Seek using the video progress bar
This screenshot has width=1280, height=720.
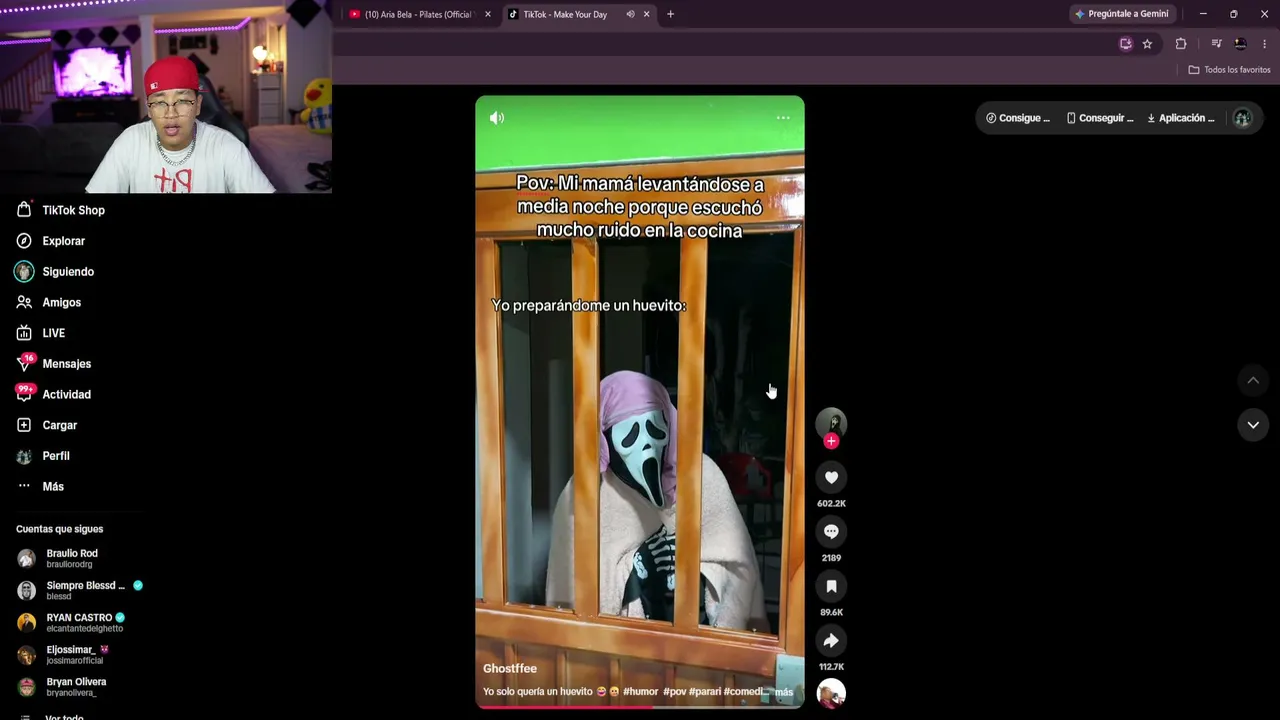click(x=640, y=707)
